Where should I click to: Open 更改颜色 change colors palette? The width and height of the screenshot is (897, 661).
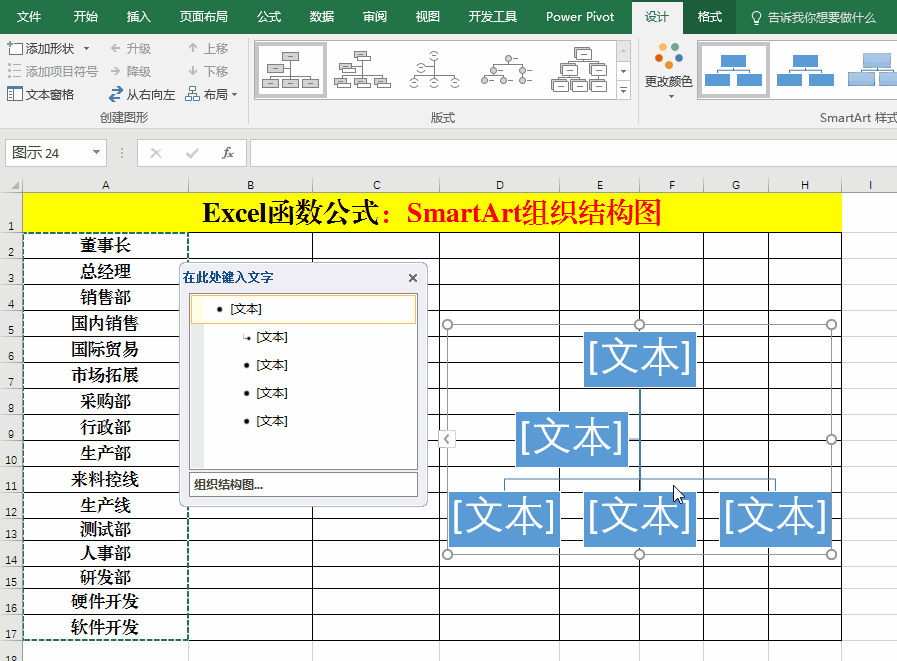click(x=668, y=71)
